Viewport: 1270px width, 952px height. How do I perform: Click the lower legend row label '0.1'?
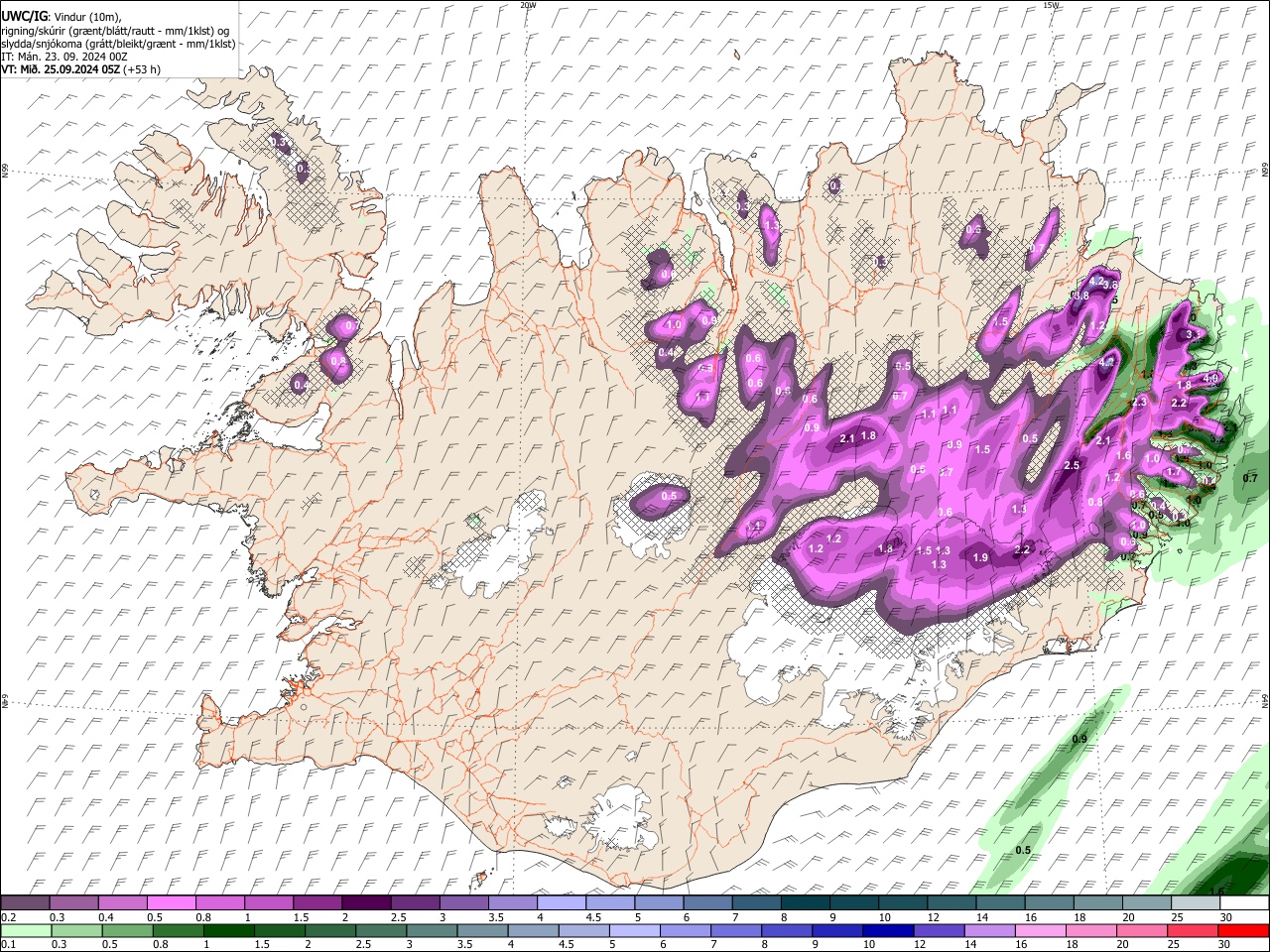tap(8, 944)
